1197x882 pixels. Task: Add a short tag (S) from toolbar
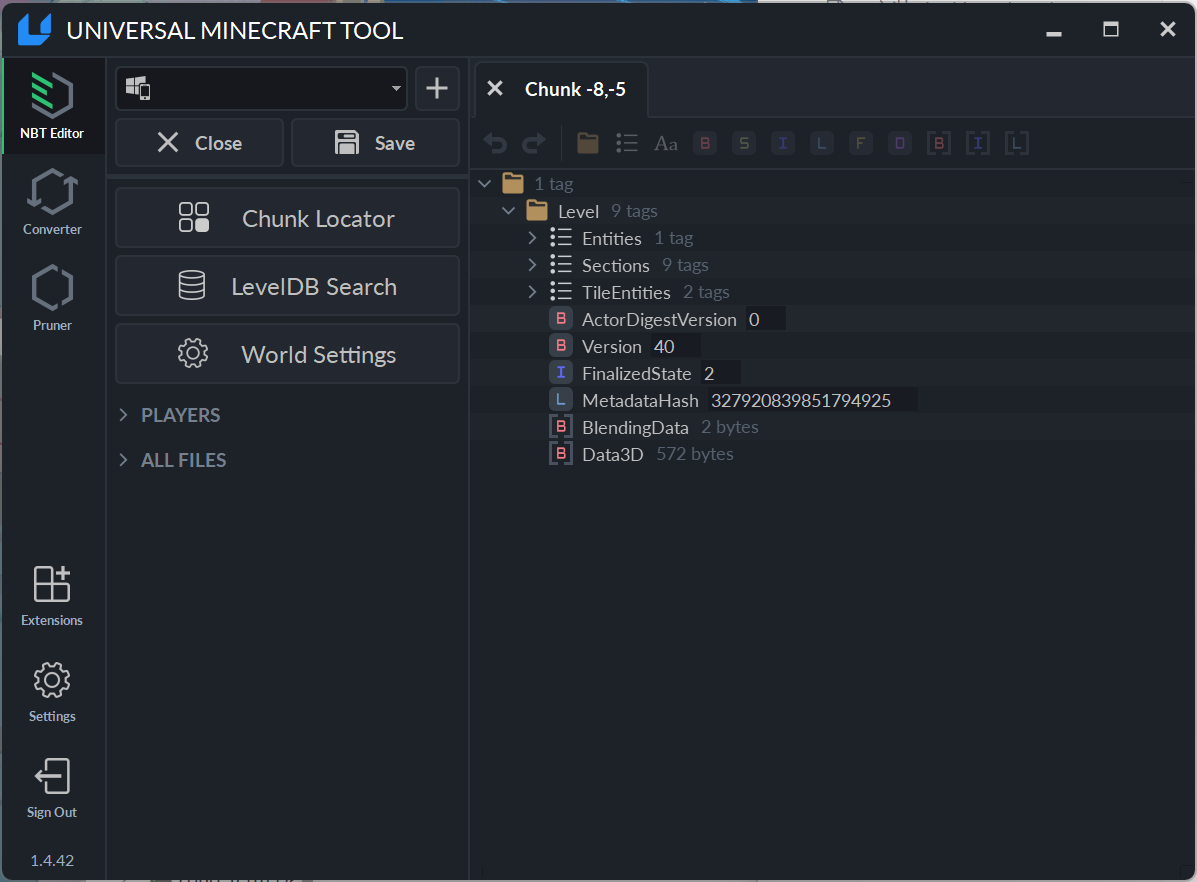[744, 143]
